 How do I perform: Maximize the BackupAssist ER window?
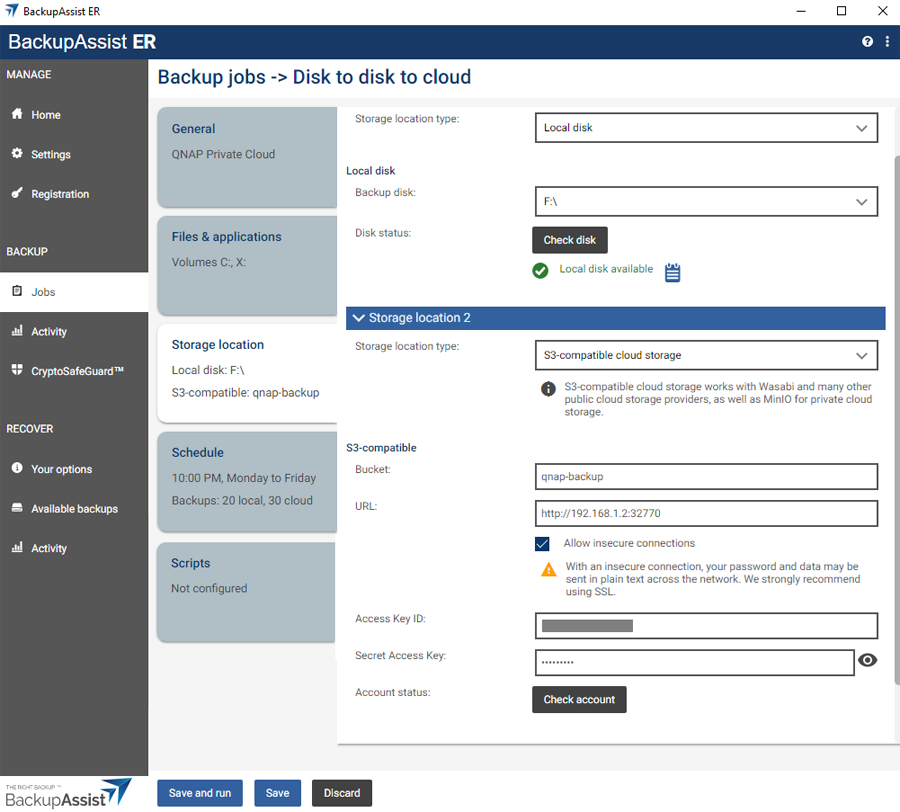(841, 11)
